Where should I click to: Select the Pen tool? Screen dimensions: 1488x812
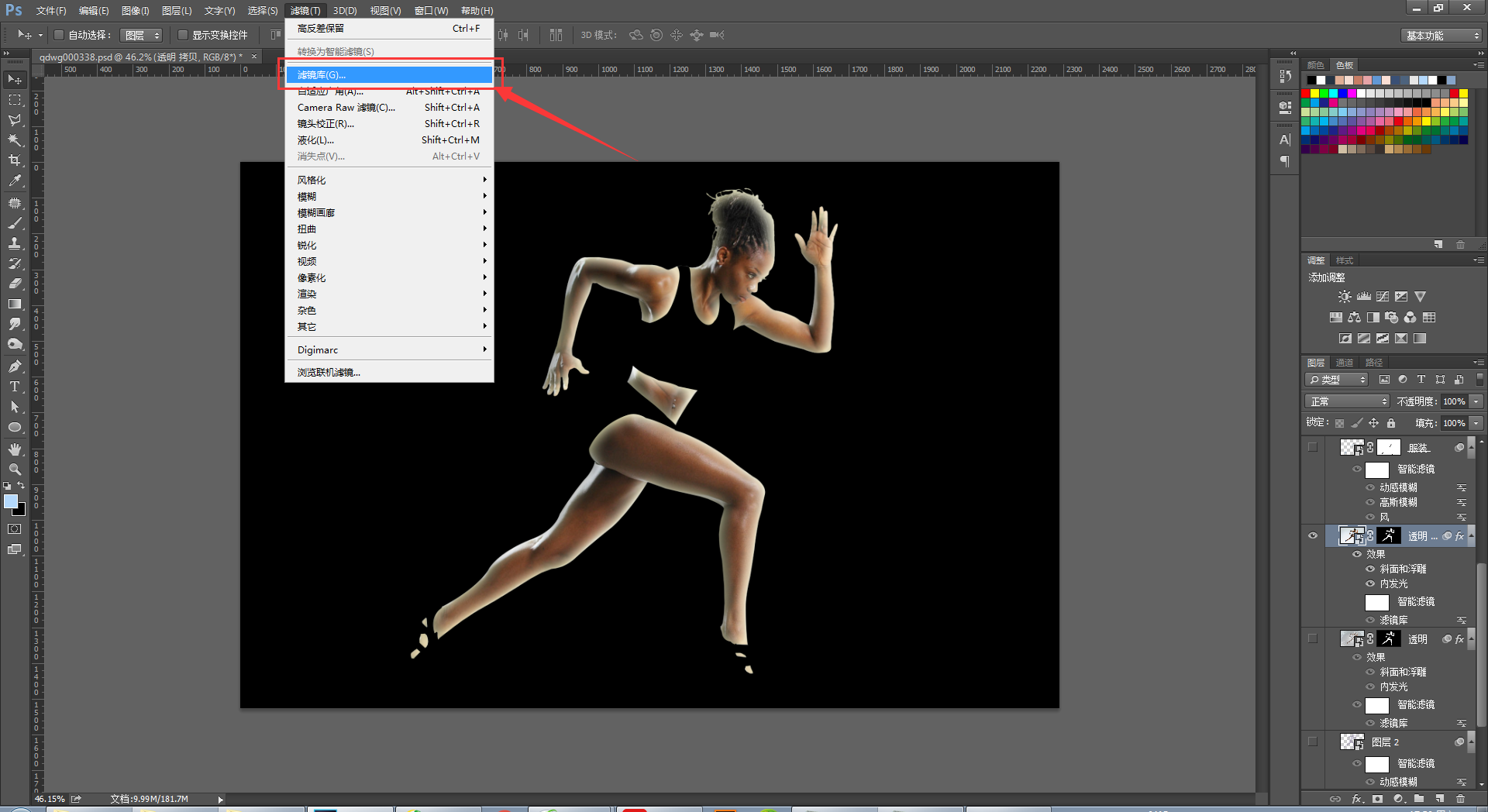pyautogui.click(x=15, y=366)
